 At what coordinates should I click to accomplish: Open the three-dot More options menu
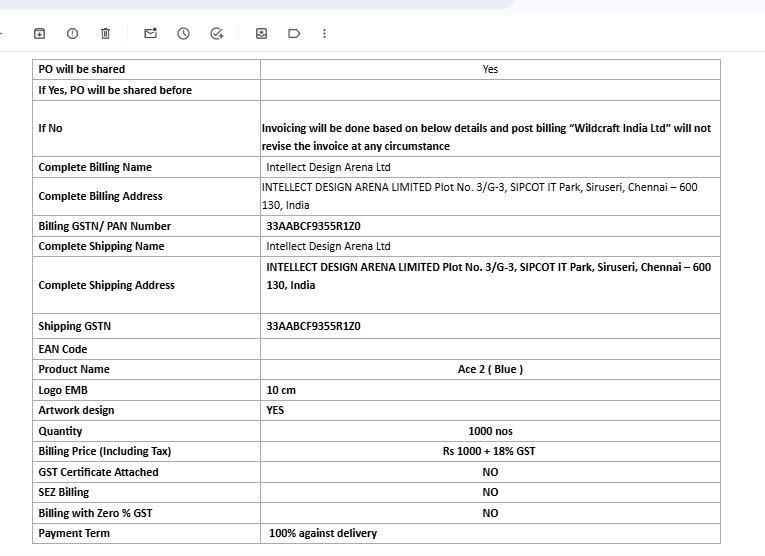[324, 33]
